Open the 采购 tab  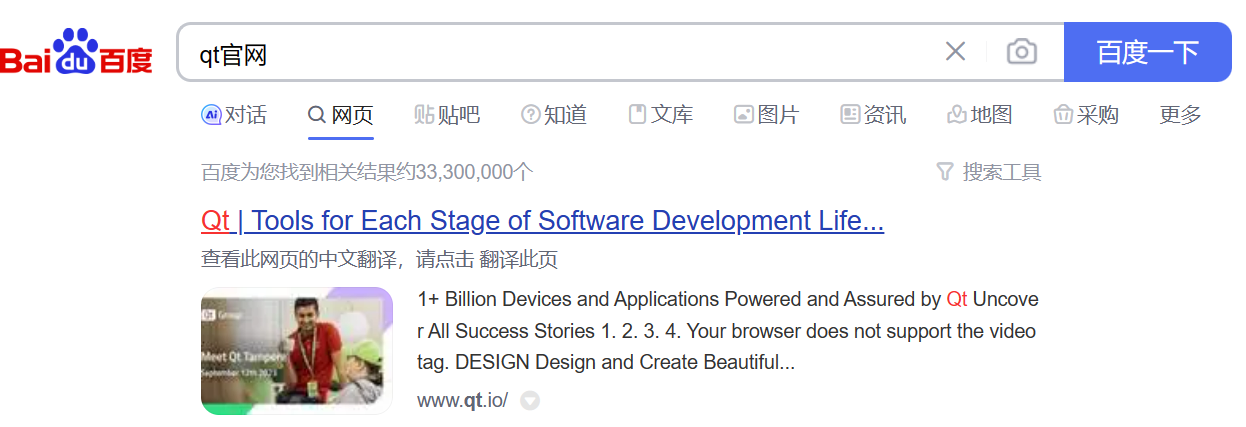[x=1086, y=115]
